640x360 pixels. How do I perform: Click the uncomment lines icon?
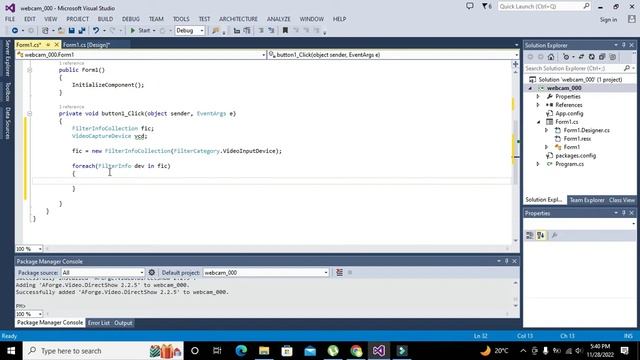(271, 31)
